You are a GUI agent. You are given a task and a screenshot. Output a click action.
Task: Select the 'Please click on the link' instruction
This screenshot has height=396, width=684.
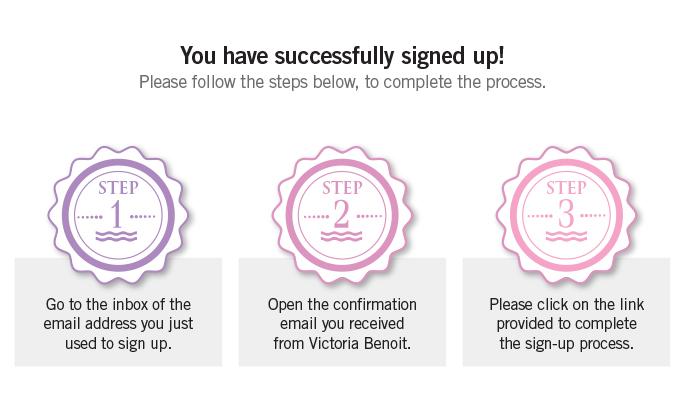click(x=566, y=324)
